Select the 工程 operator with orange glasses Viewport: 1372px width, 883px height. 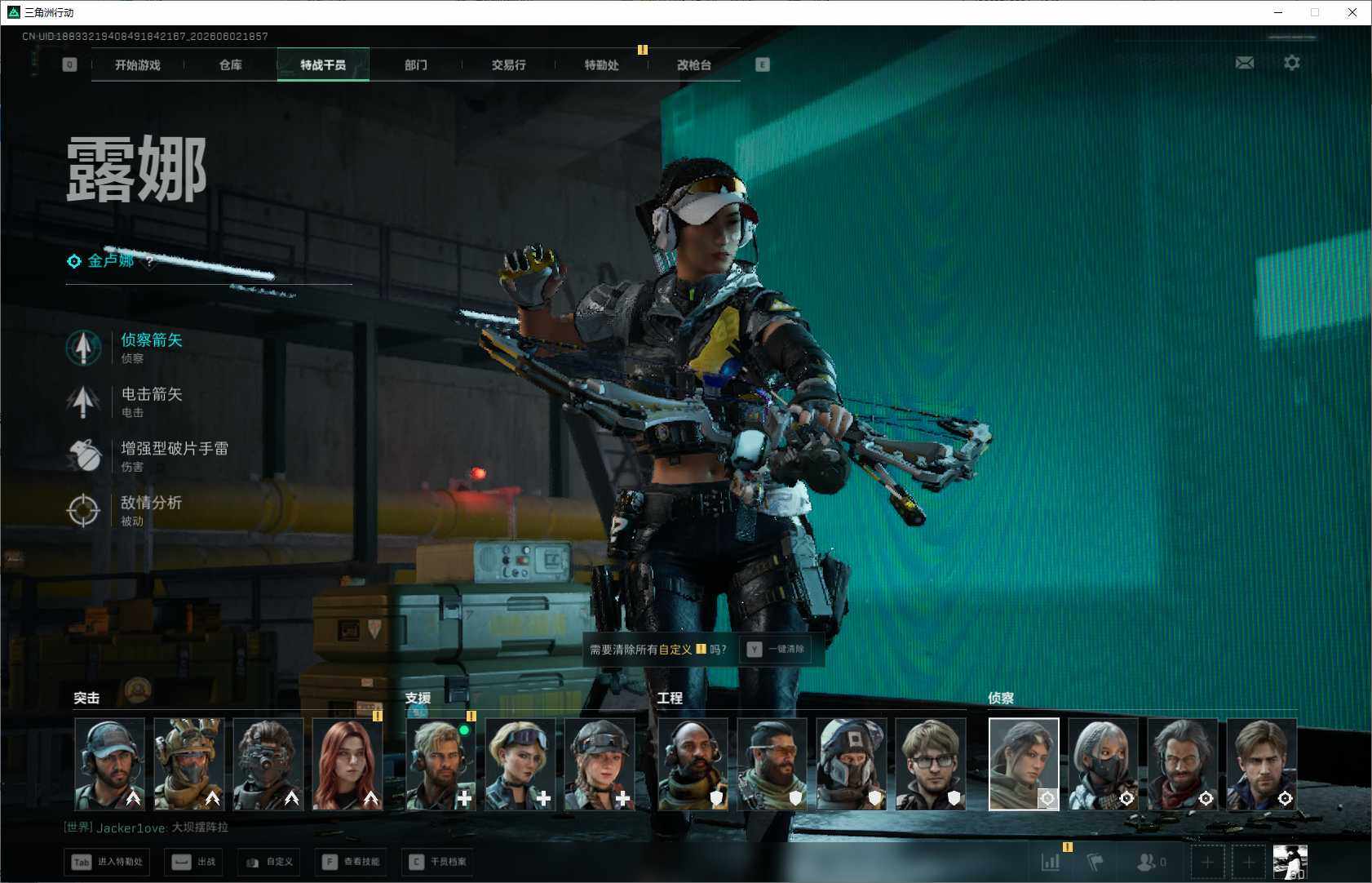772,764
